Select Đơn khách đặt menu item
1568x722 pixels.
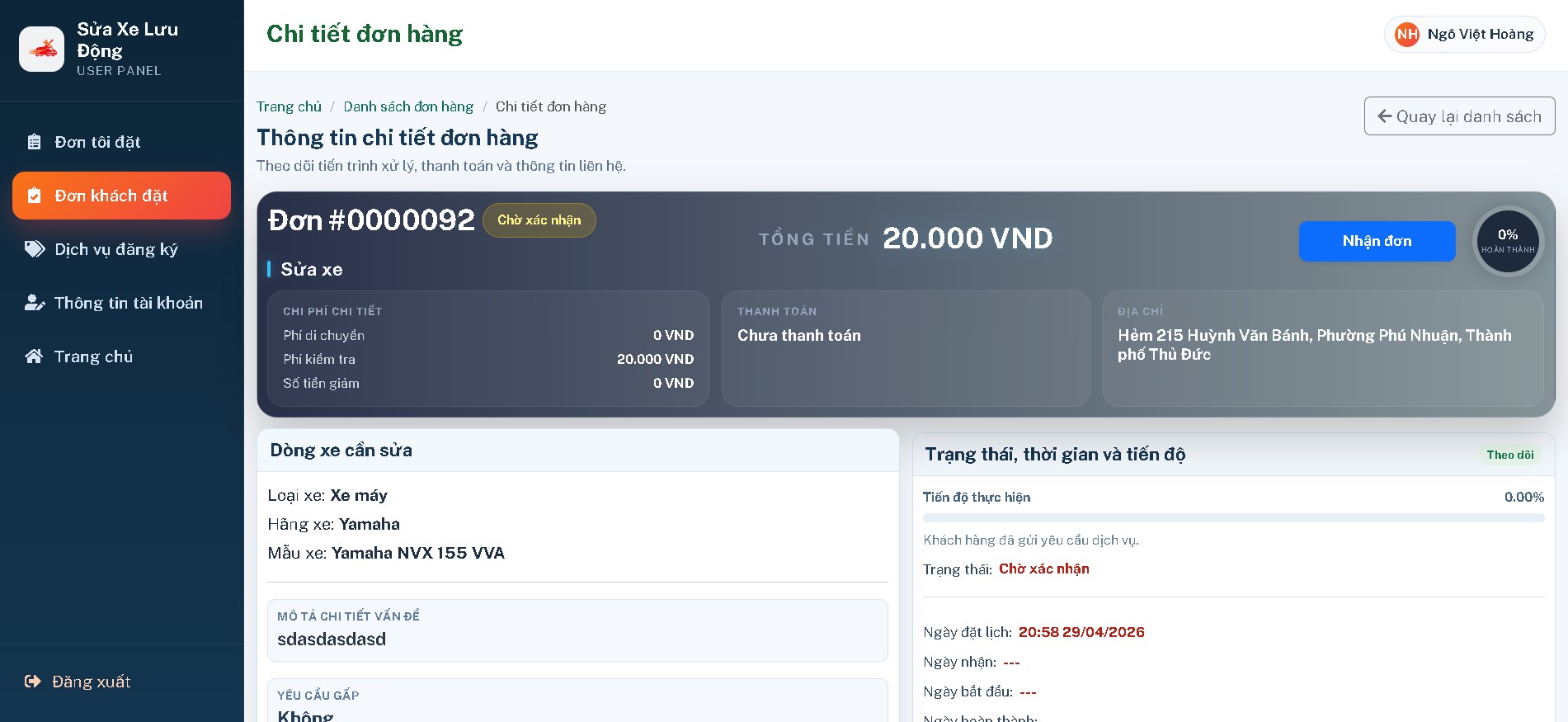tap(121, 196)
